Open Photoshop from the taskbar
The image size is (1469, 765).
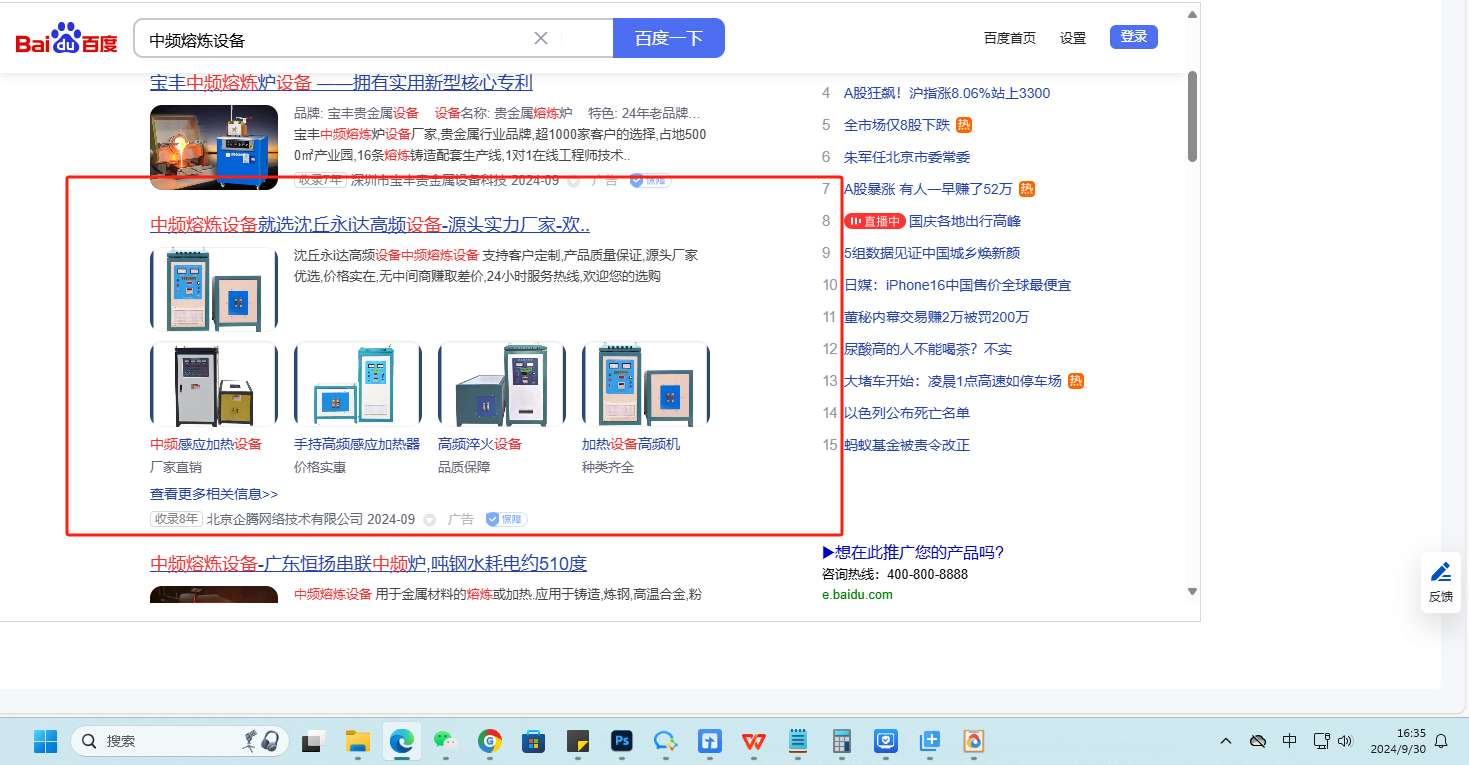point(622,741)
